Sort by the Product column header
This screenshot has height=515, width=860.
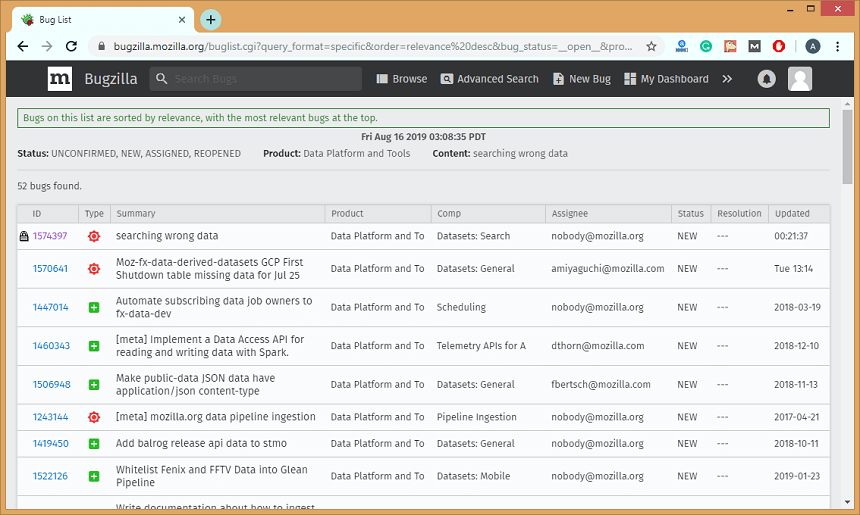pos(347,213)
